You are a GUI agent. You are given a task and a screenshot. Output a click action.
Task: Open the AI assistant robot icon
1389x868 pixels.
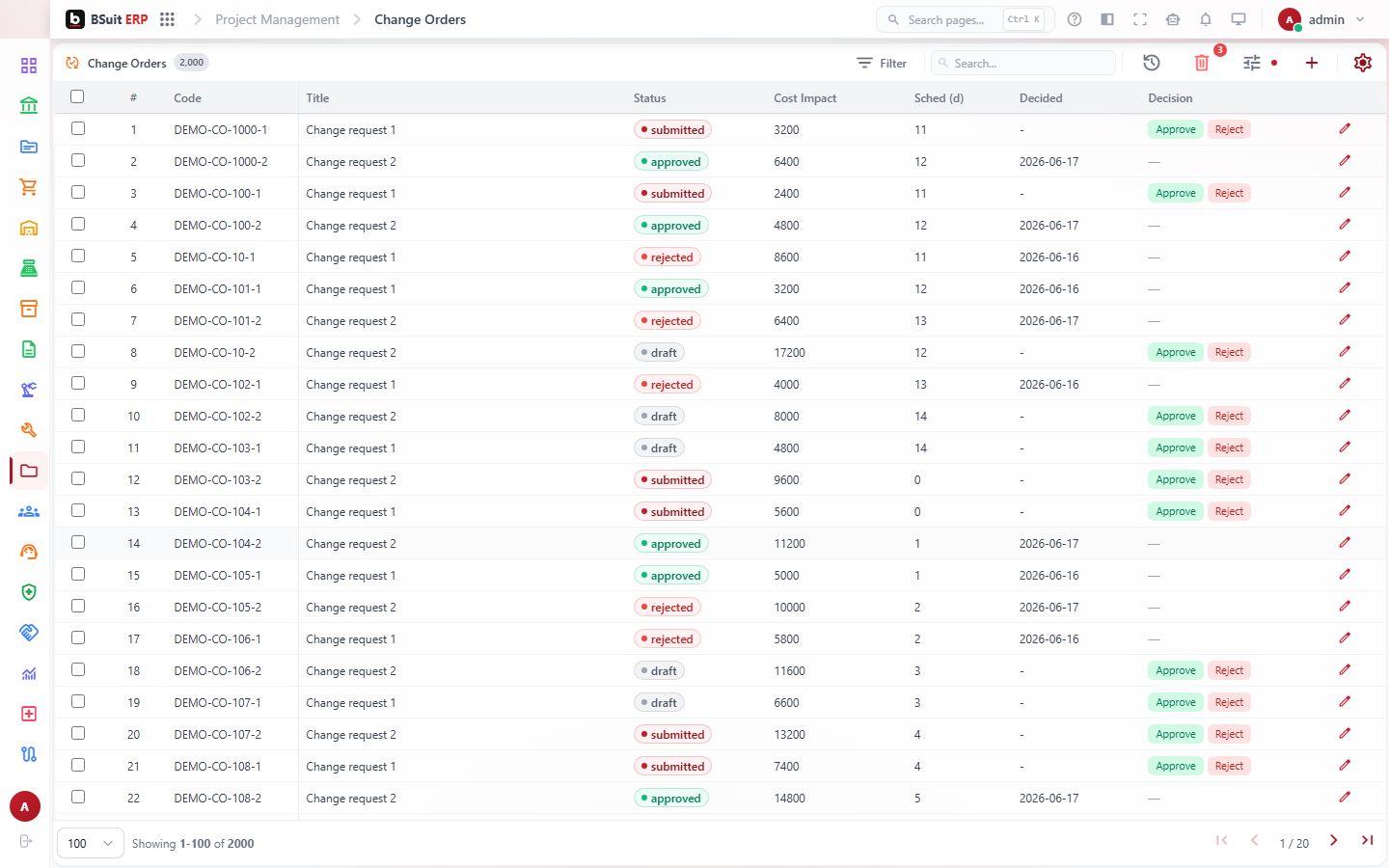point(1173,19)
